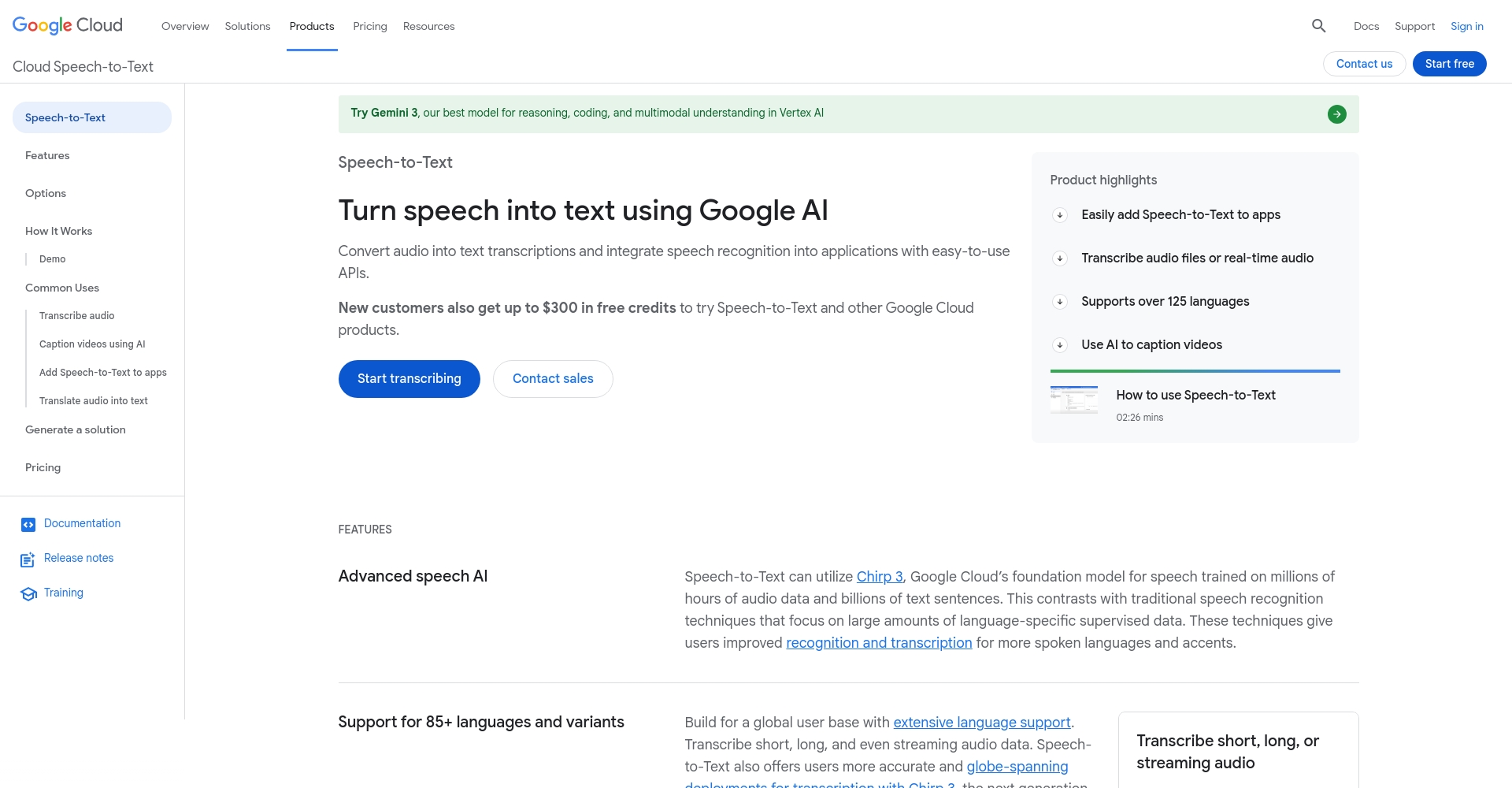Open the search magnifier icon
The height and width of the screenshot is (788, 1512).
pos(1318,26)
